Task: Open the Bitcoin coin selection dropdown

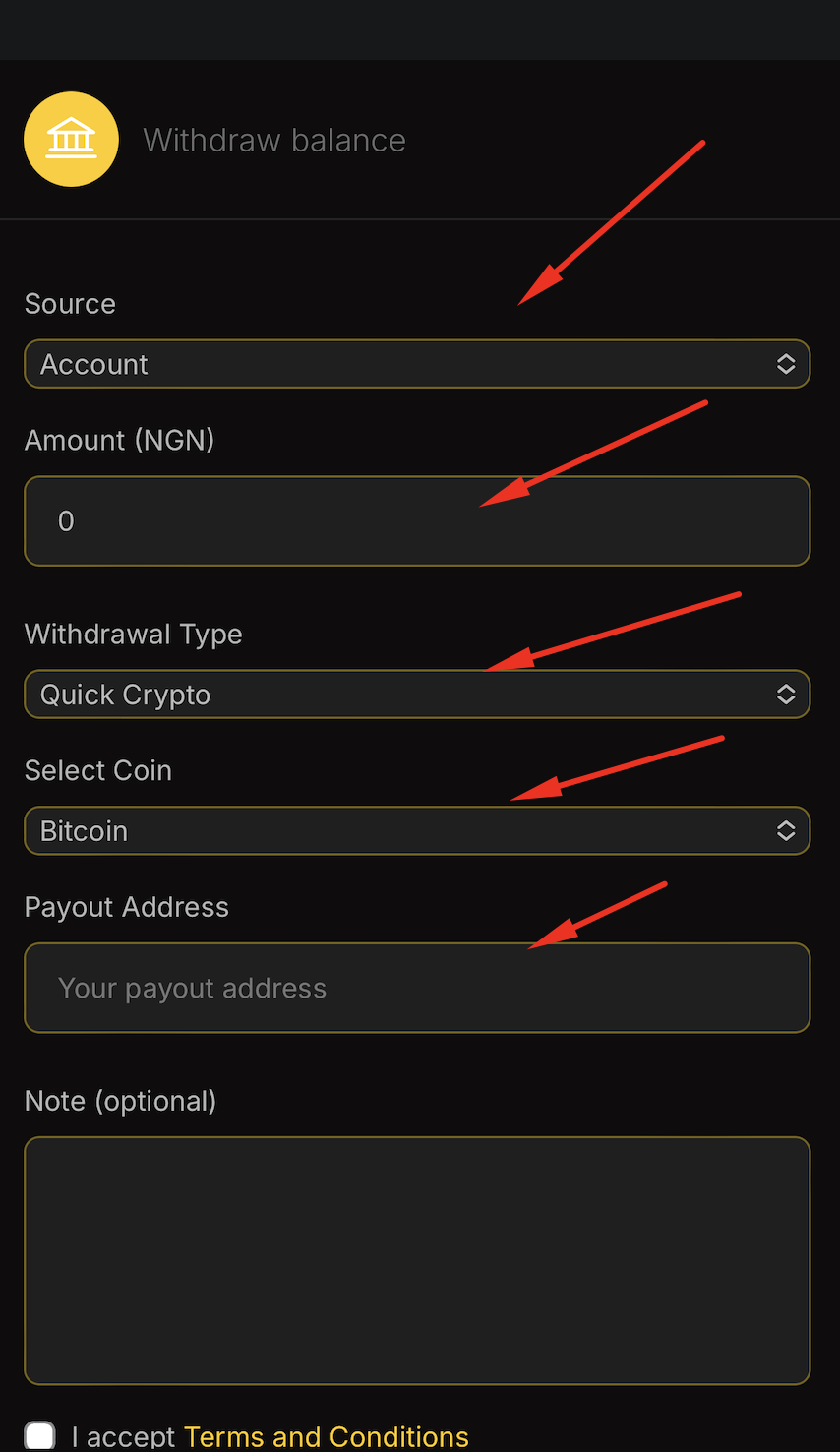Action: 393,831
